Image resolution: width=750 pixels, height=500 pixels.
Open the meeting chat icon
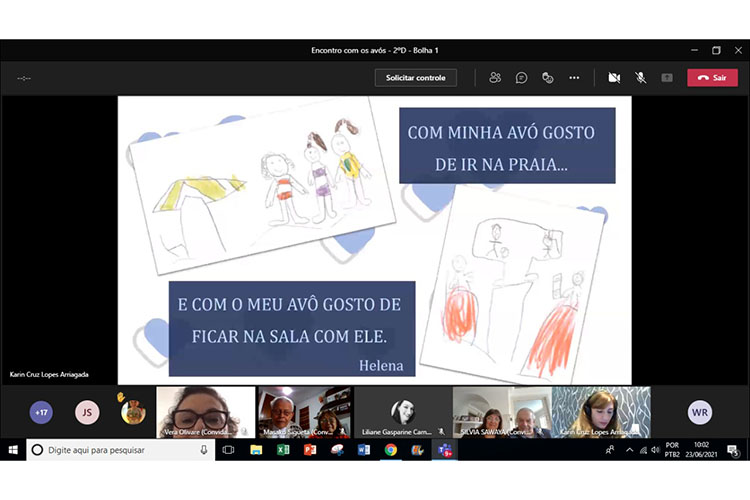521,78
